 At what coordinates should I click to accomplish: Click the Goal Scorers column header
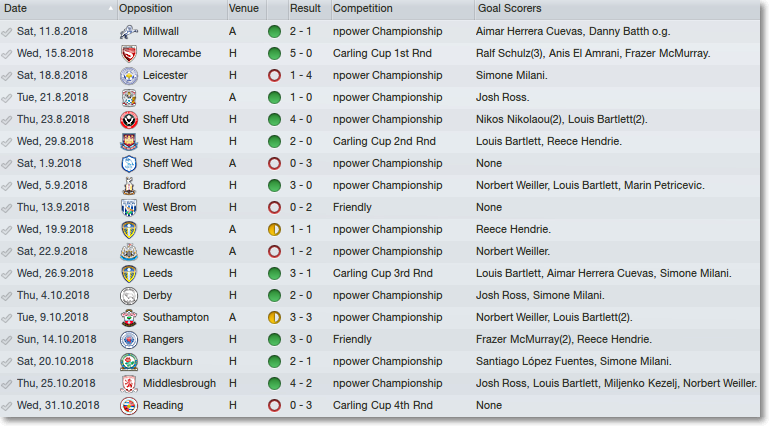[617, 8]
